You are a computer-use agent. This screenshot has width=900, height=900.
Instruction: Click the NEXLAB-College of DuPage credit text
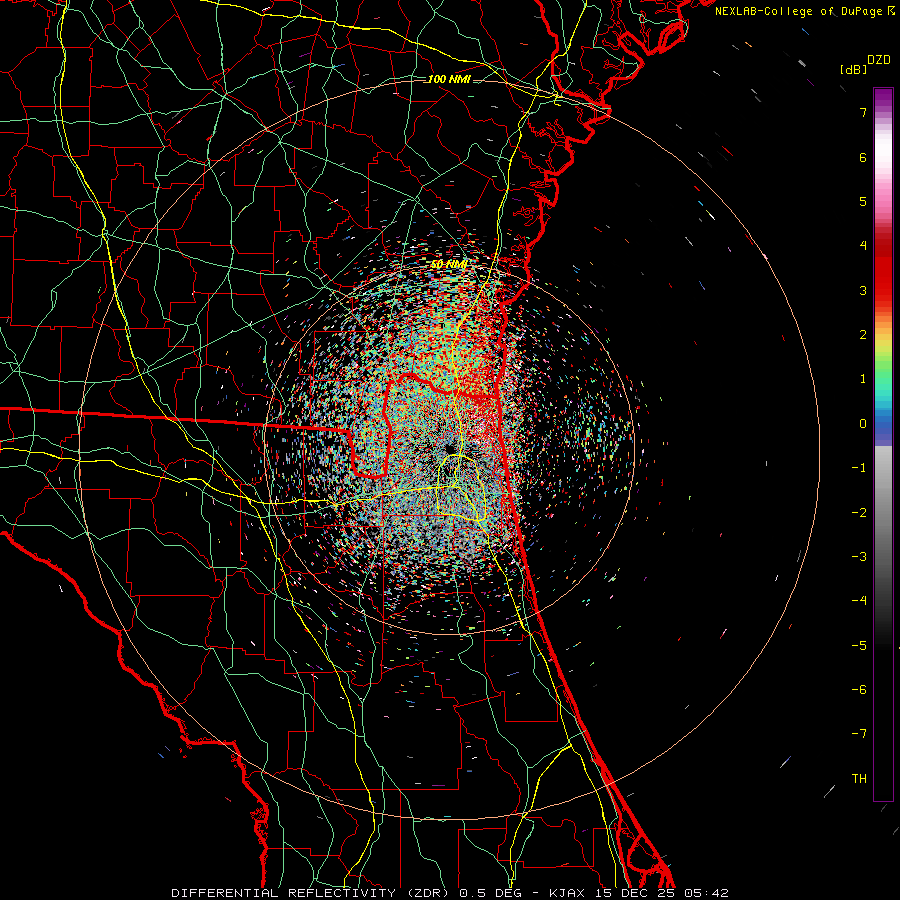(804, 11)
